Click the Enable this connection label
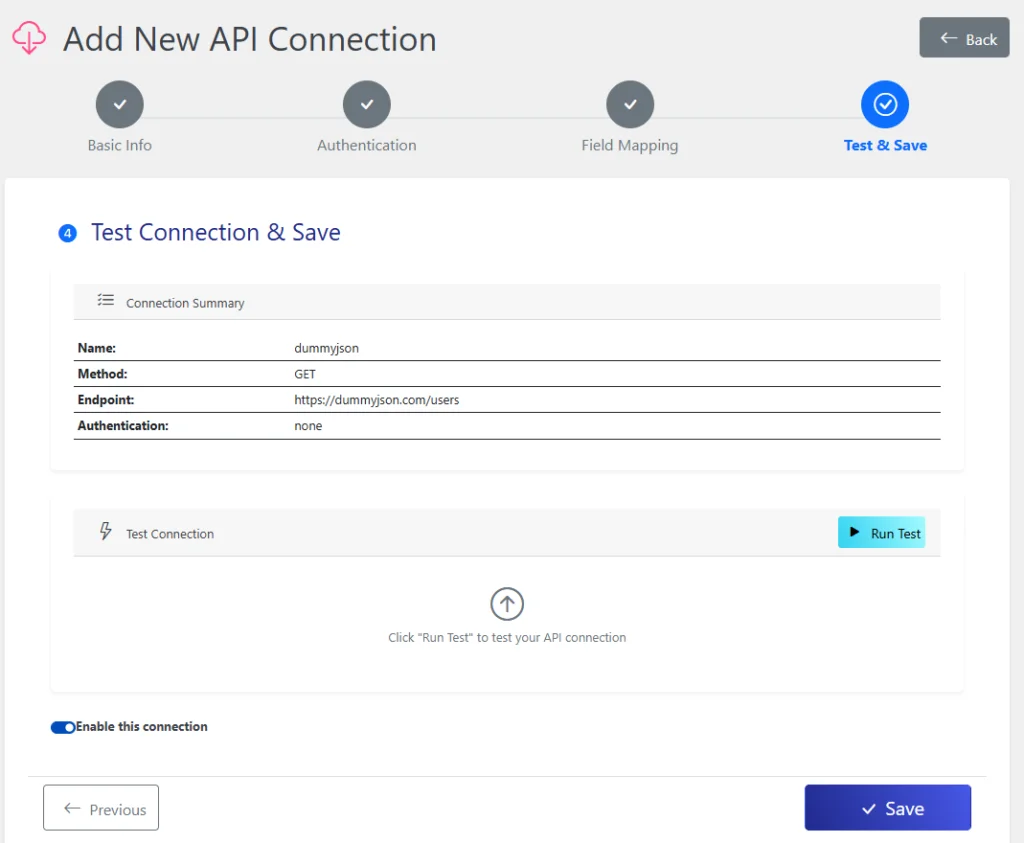The height and width of the screenshot is (843, 1024). 142,727
